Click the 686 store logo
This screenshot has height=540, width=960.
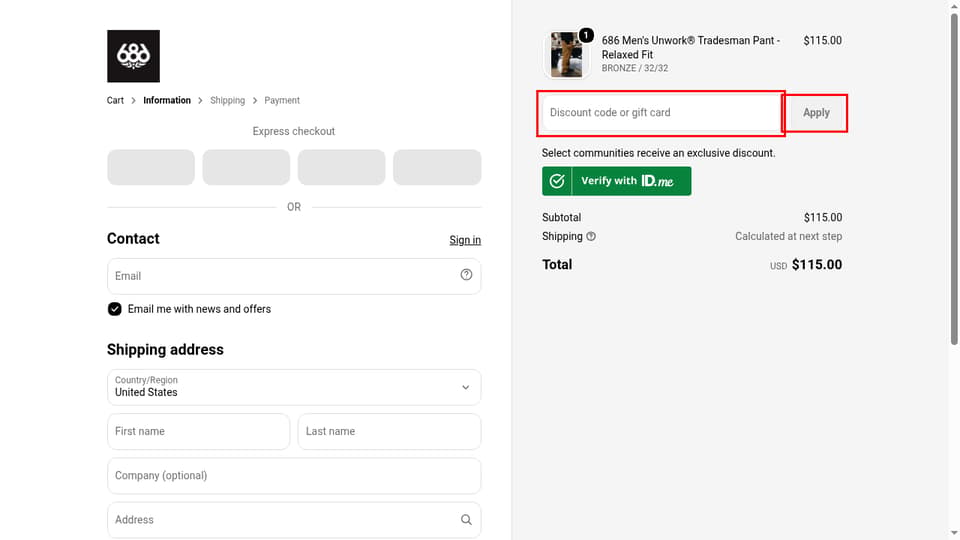pos(133,56)
